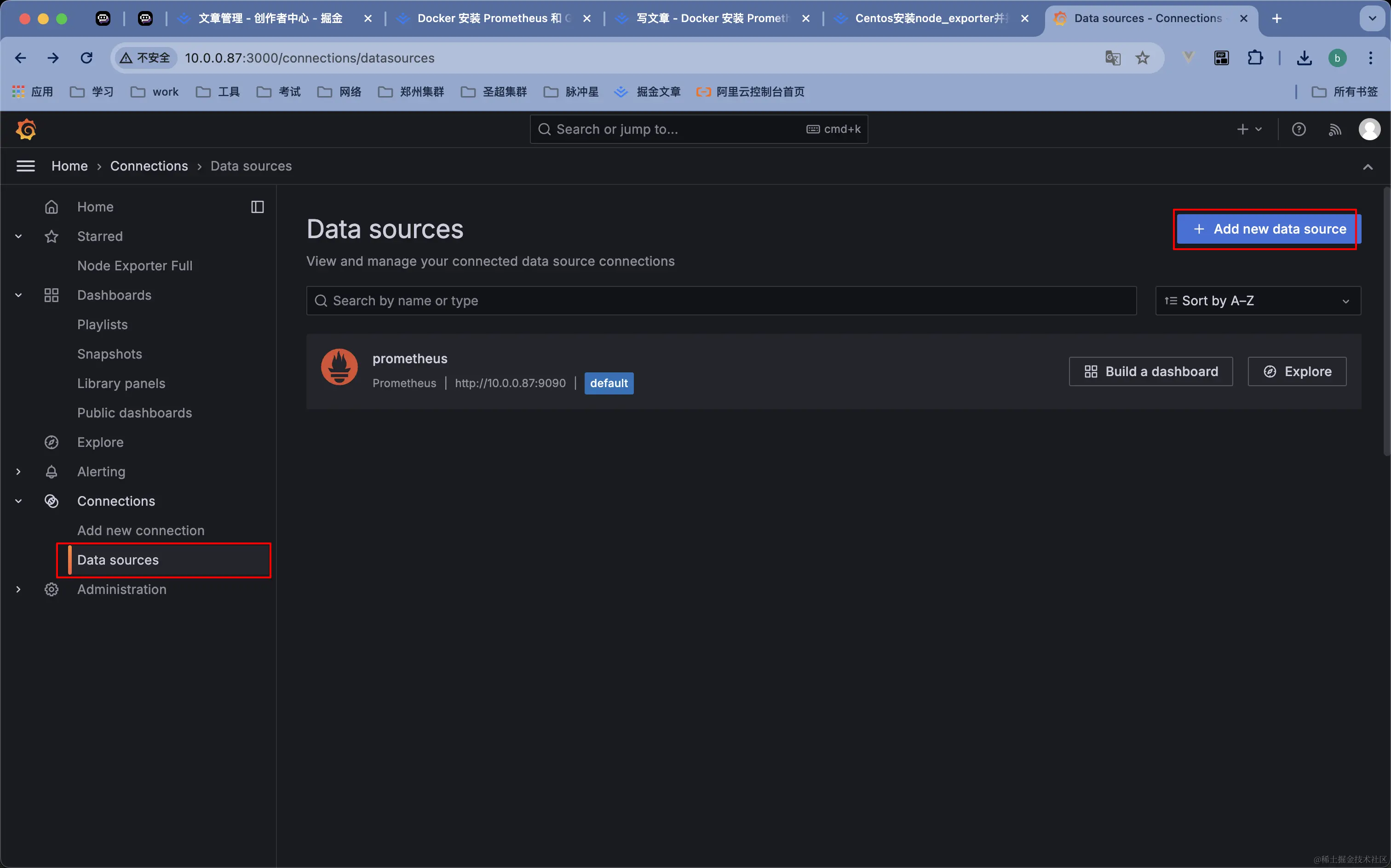Screen dimensions: 1391x868
Task: Open the Chrome profile 'b' avatar
Action: click(x=1337, y=58)
